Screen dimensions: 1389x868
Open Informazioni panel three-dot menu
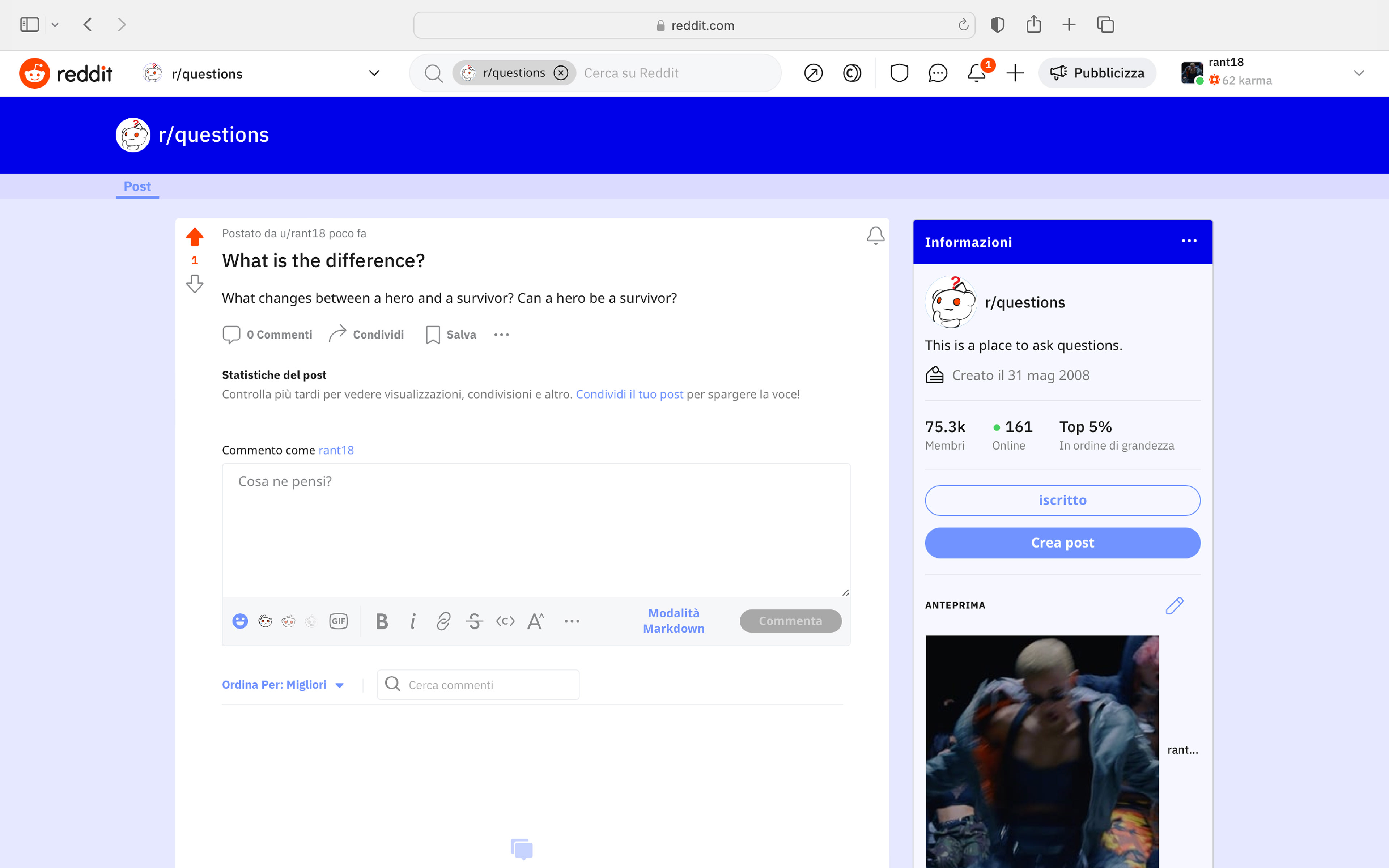pyautogui.click(x=1189, y=241)
